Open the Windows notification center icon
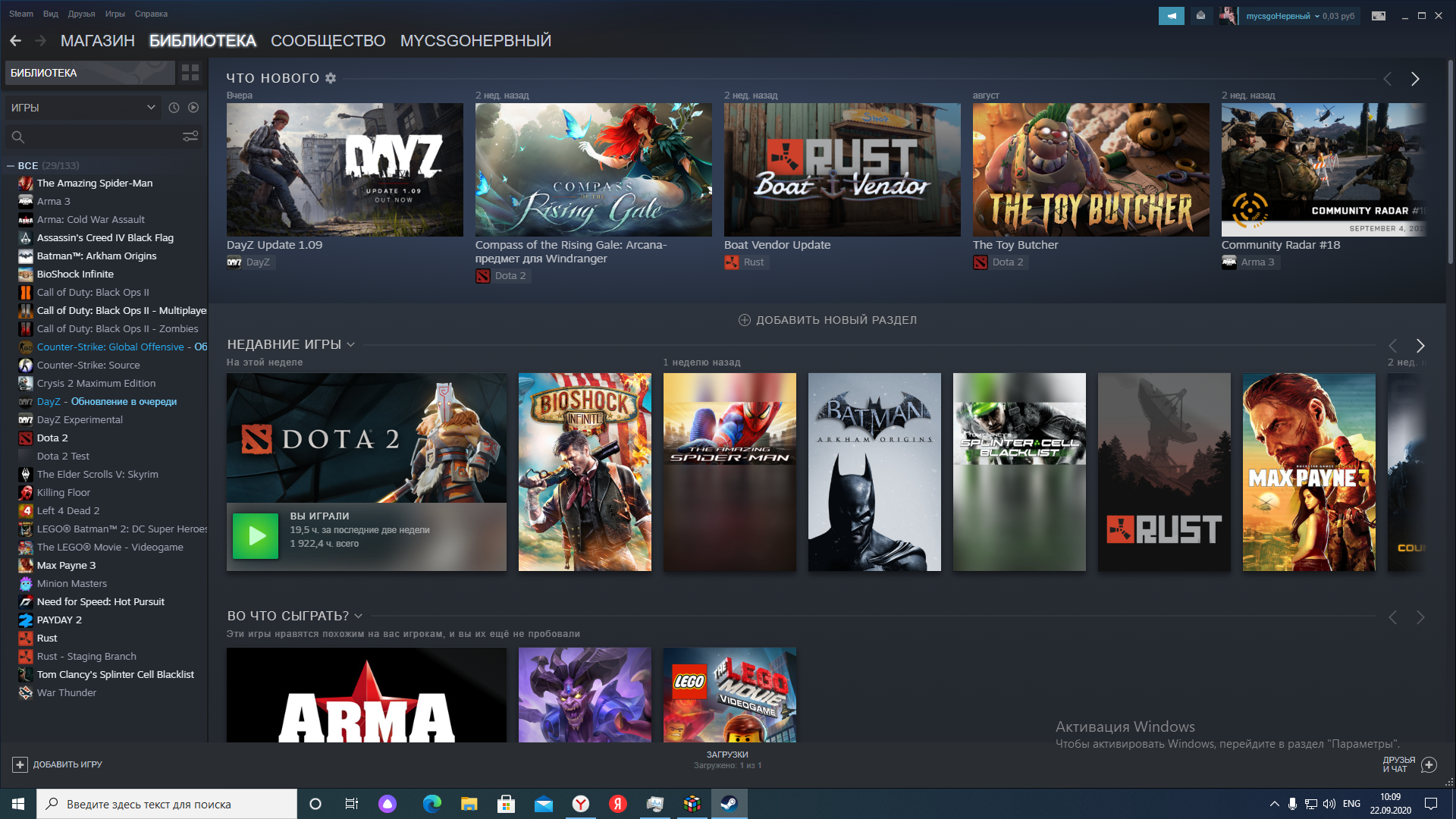 pos(1431,804)
